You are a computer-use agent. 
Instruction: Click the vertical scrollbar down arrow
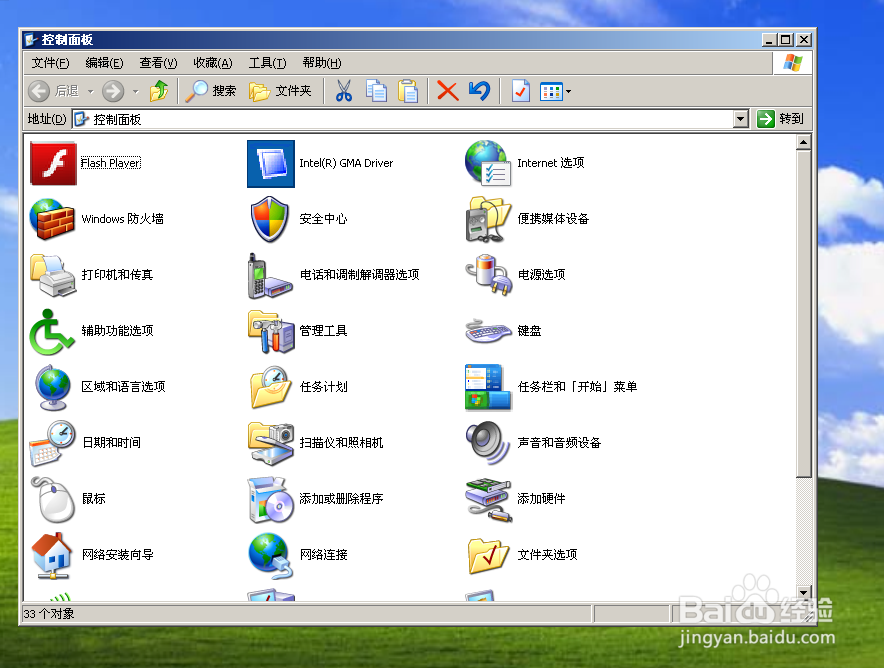pyautogui.click(x=803, y=592)
